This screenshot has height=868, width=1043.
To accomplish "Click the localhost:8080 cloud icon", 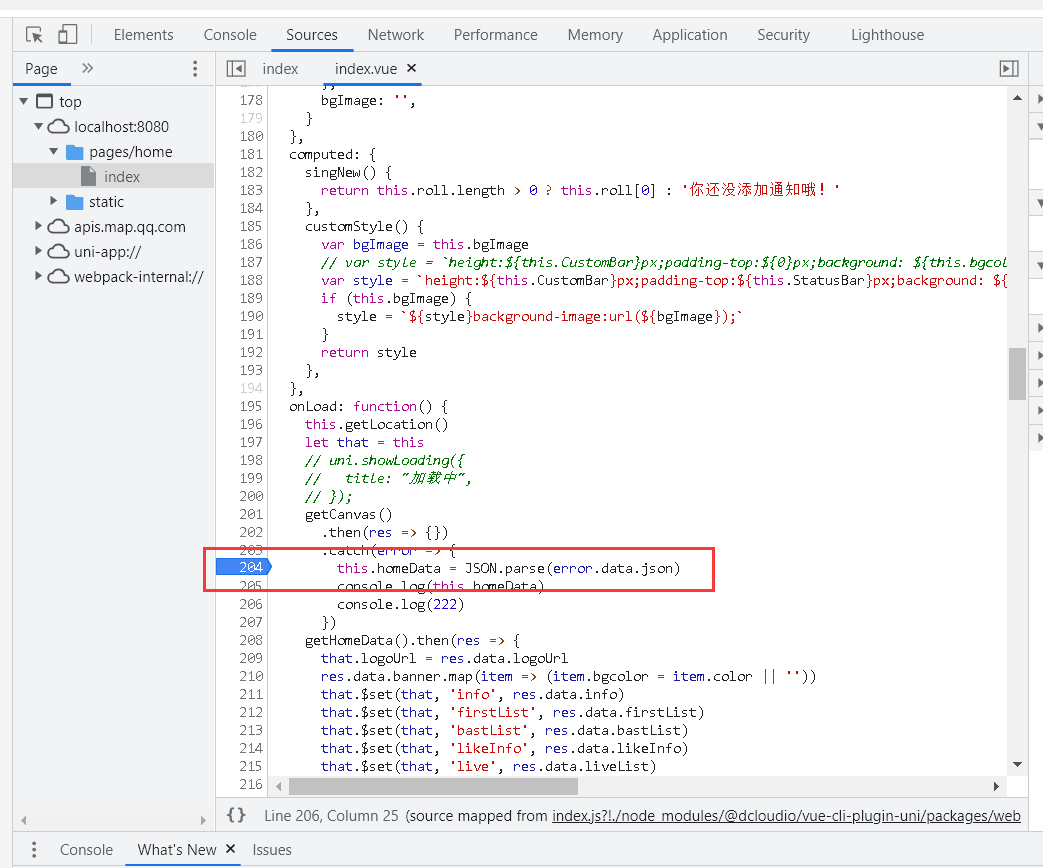I will click(x=59, y=126).
